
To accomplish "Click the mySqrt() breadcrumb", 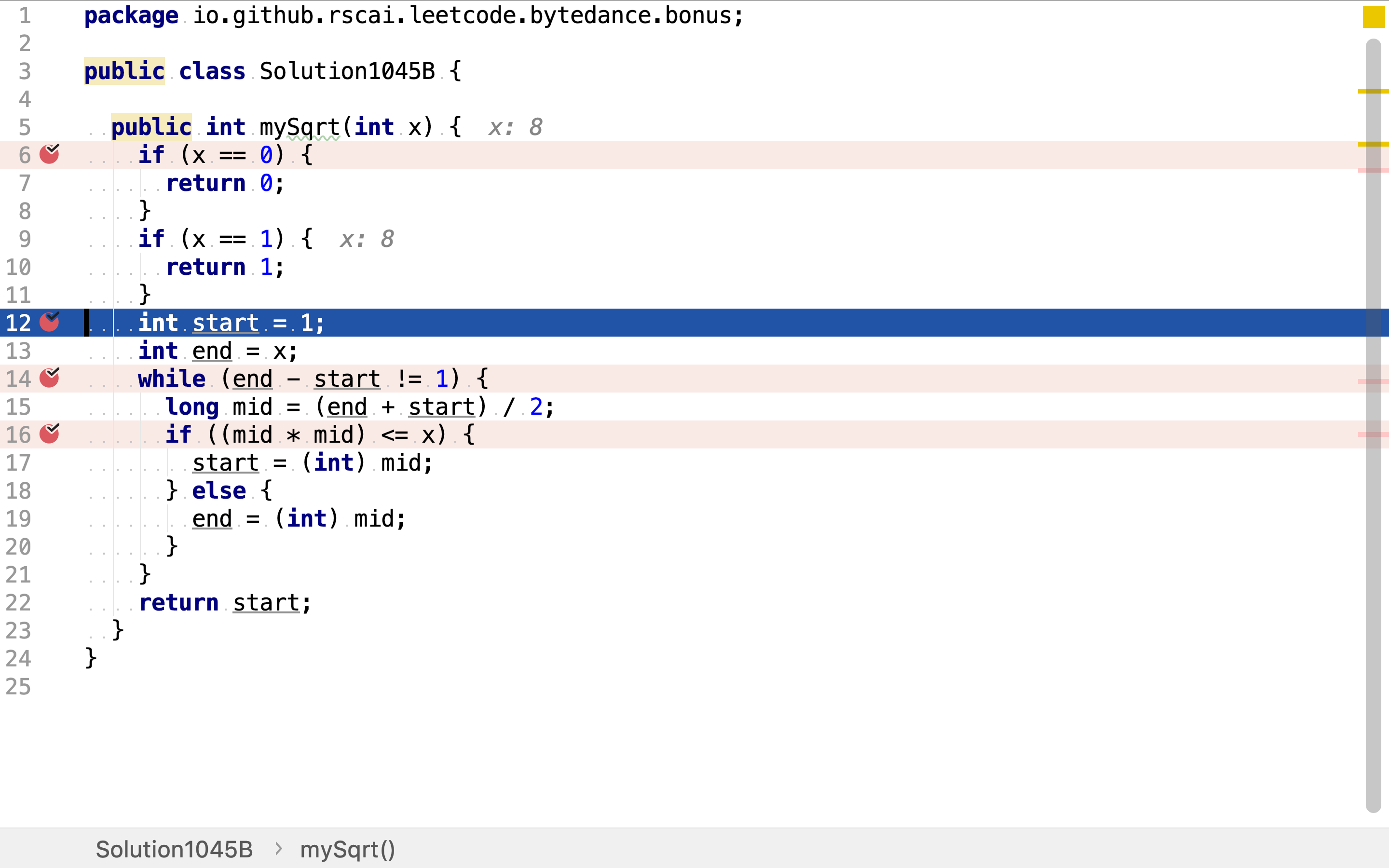I will tap(348, 849).
